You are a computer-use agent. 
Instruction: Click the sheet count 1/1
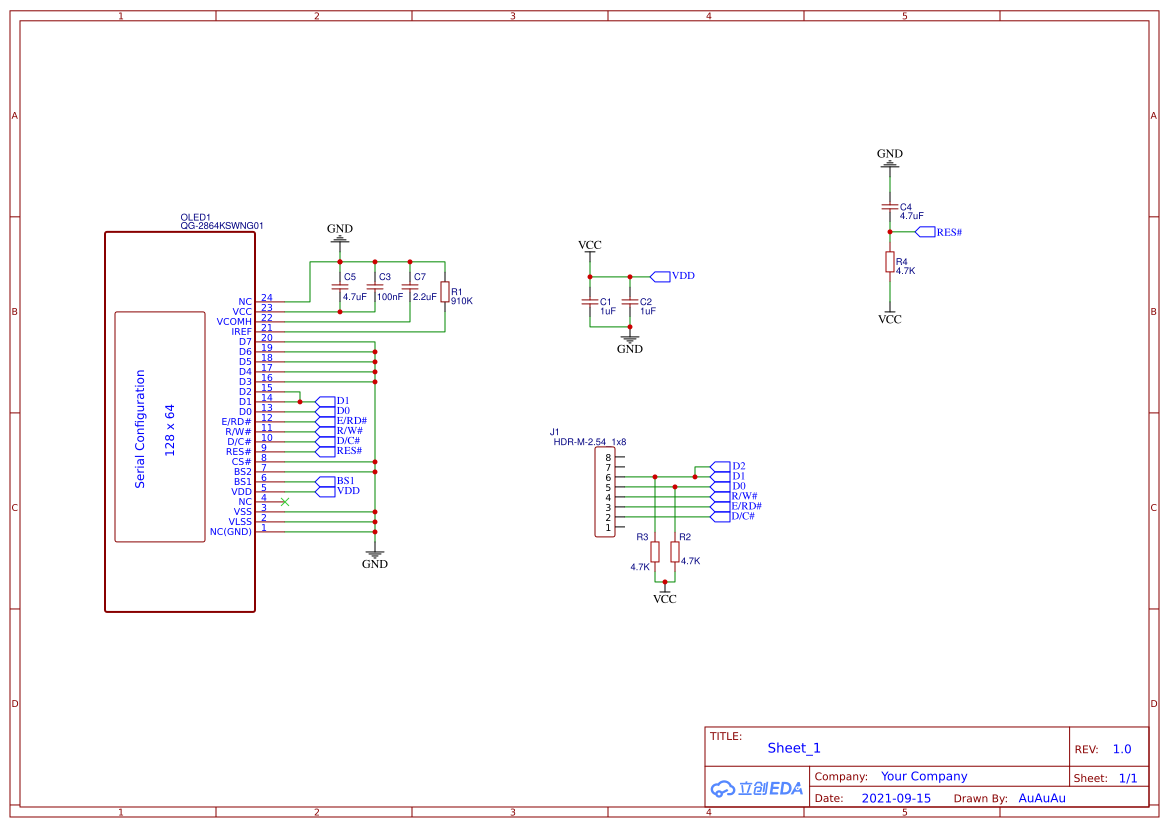click(x=1128, y=778)
